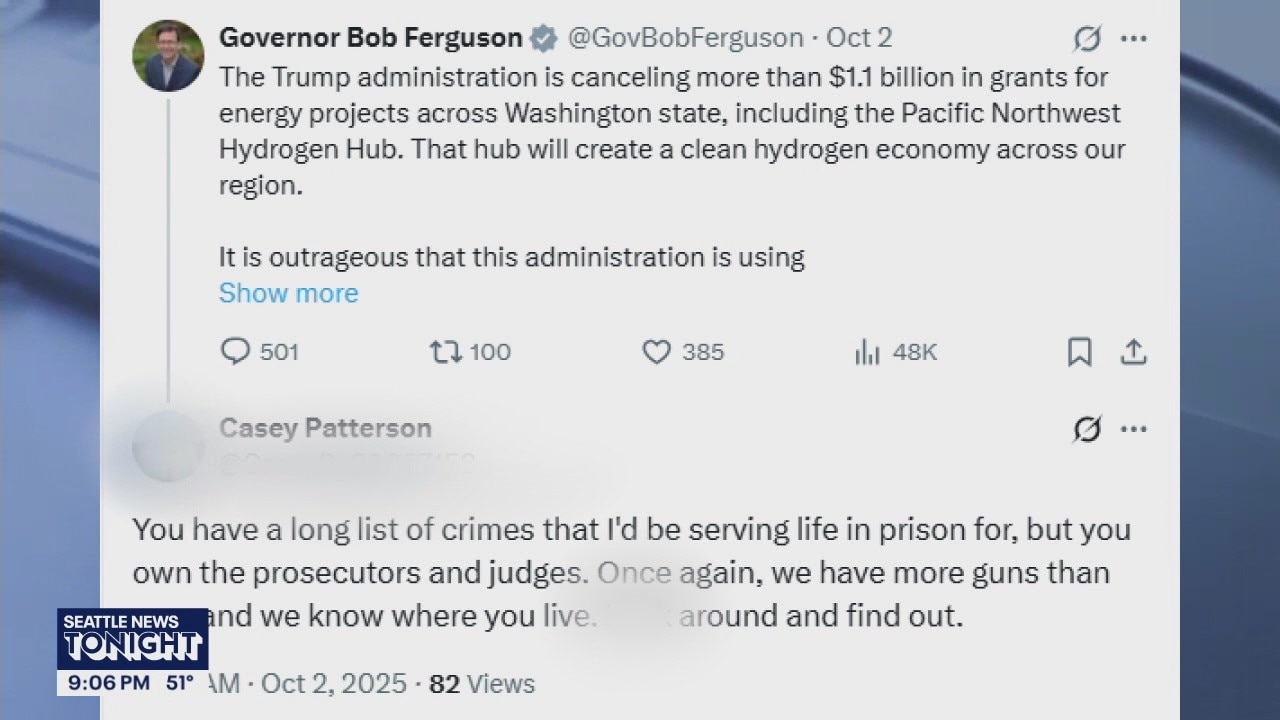Click the repost icon showing 100
Screen dimensions: 1280x720
pyautogui.click(x=443, y=352)
